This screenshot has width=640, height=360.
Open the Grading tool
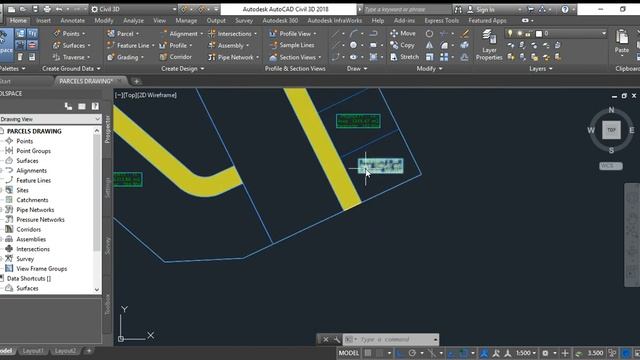(x=125, y=57)
